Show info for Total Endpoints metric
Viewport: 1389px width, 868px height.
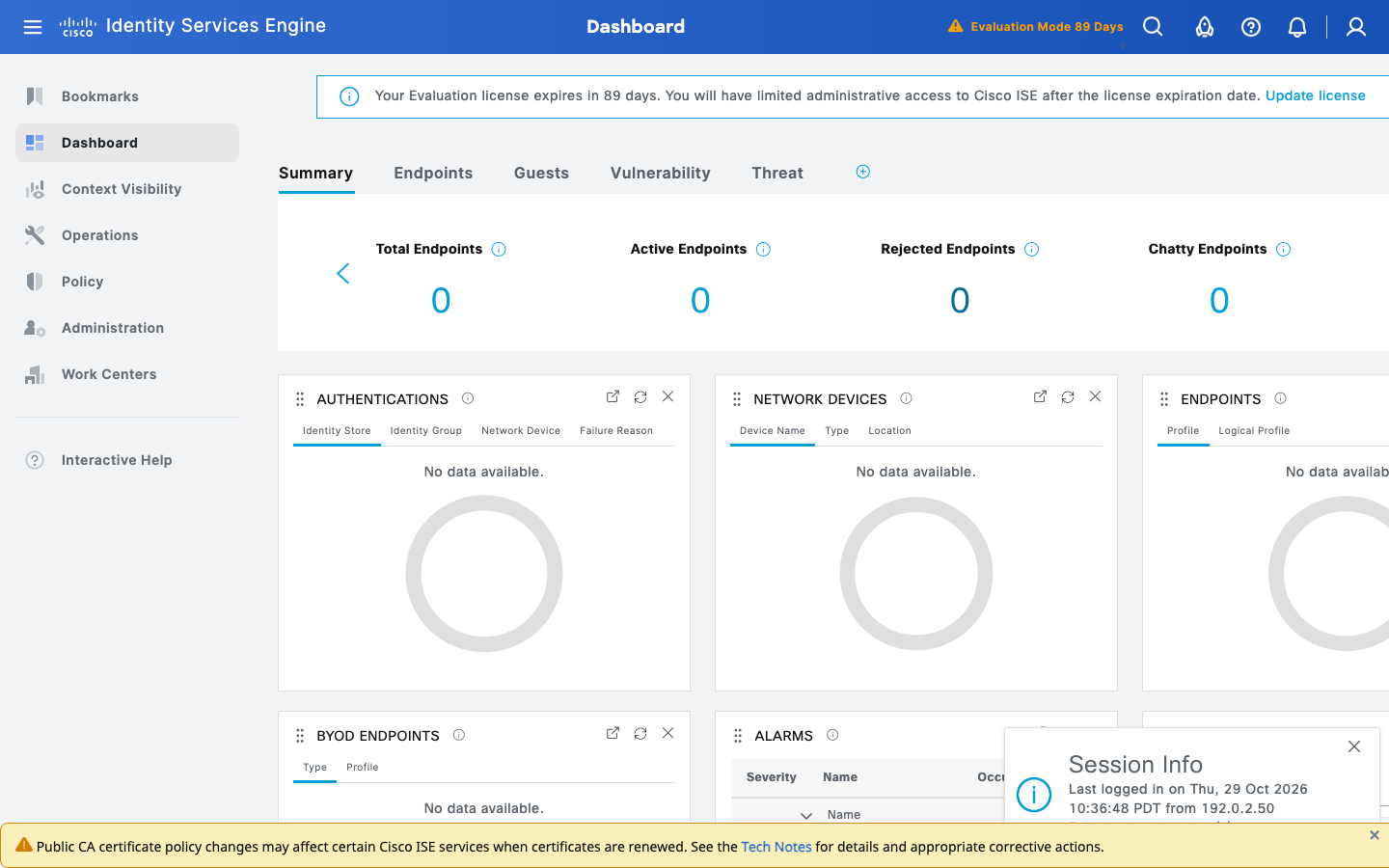tap(499, 249)
